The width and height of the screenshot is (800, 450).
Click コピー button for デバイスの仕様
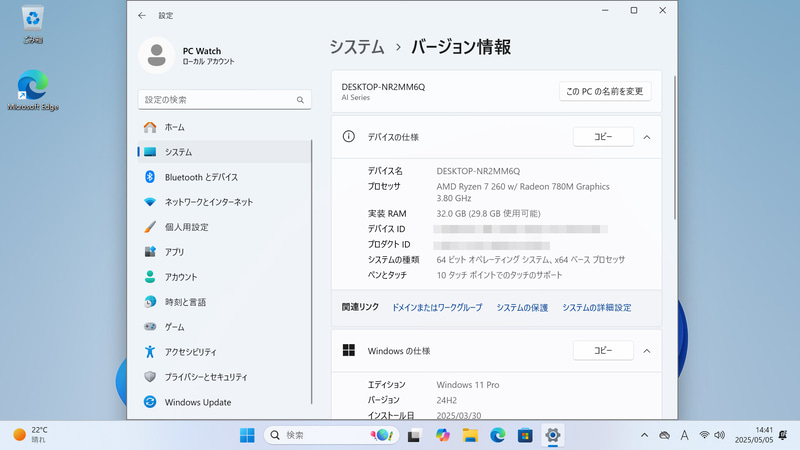[603, 137]
